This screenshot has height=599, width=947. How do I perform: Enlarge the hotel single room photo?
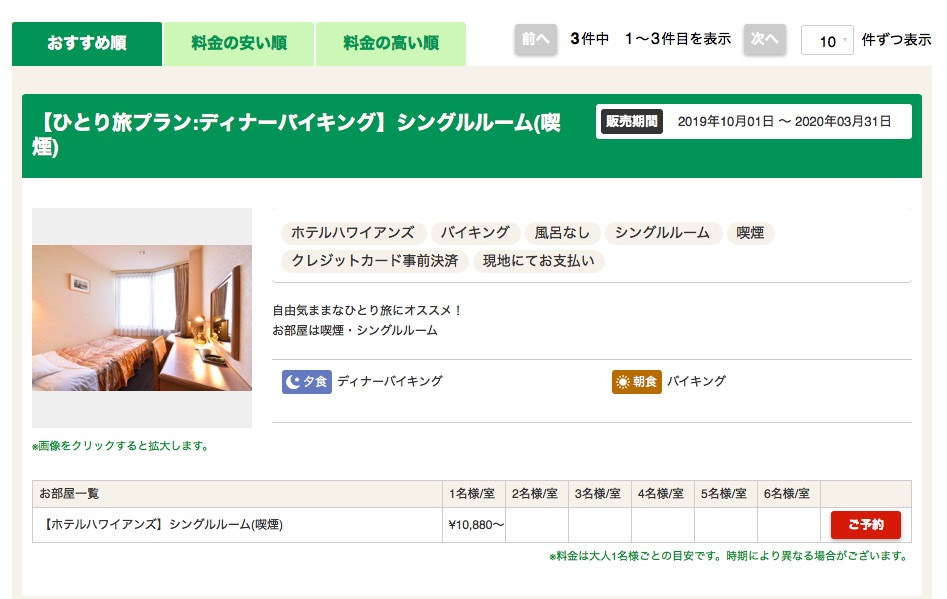(142, 318)
